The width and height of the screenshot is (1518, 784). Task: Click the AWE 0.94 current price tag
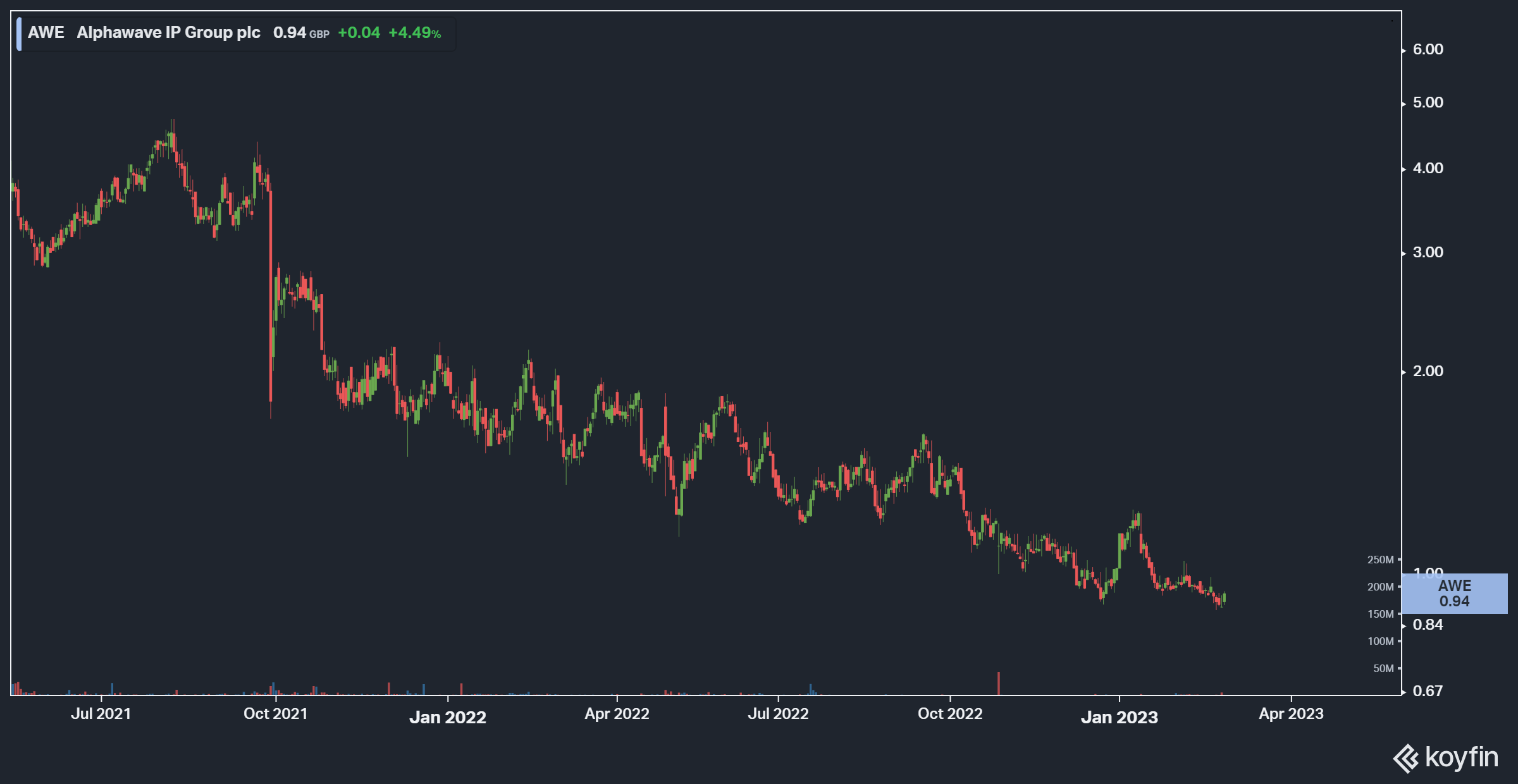tap(1454, 594)
